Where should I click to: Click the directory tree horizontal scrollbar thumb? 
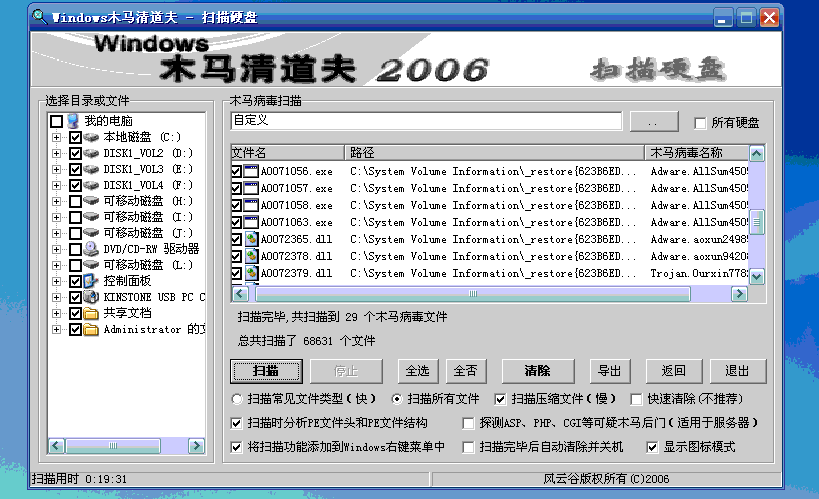113,446
